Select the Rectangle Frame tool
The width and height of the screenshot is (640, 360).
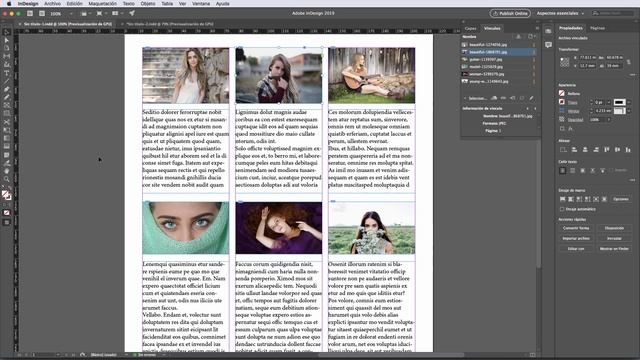point(6,105)
